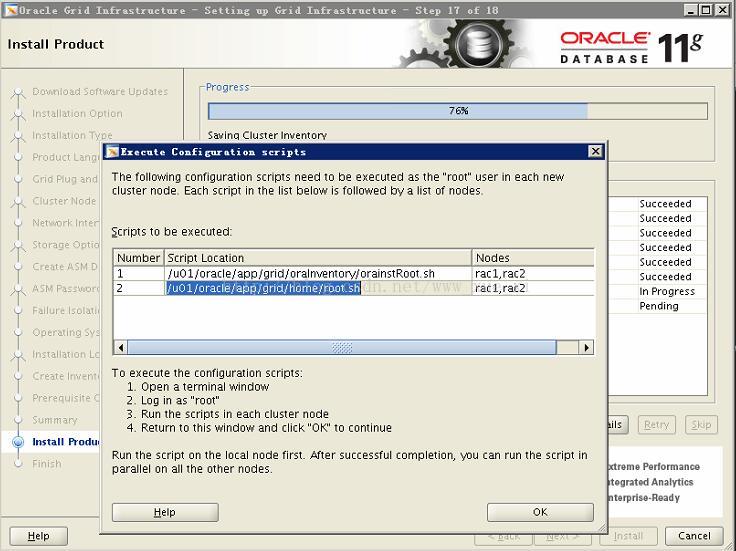Click the In Progress status entry

pos(667,291)
